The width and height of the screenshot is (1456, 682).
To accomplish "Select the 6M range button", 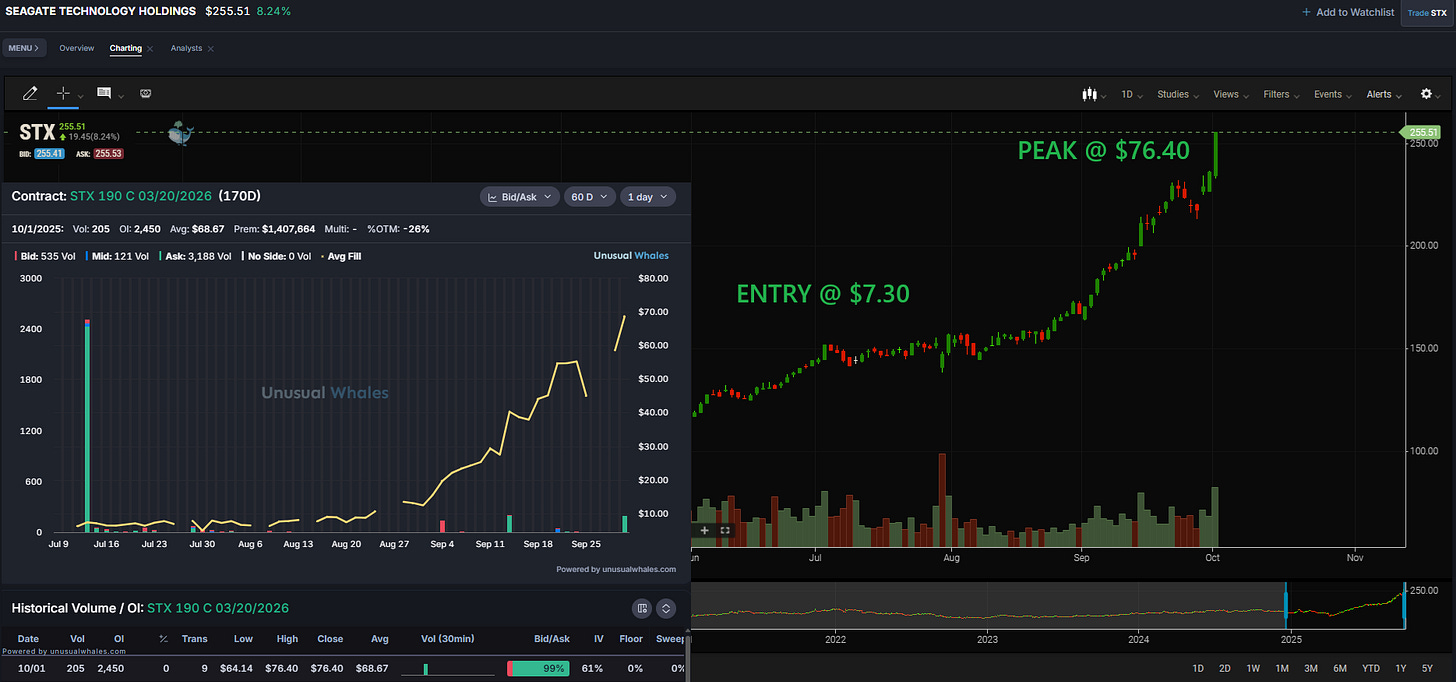I will click(1340, 668).
